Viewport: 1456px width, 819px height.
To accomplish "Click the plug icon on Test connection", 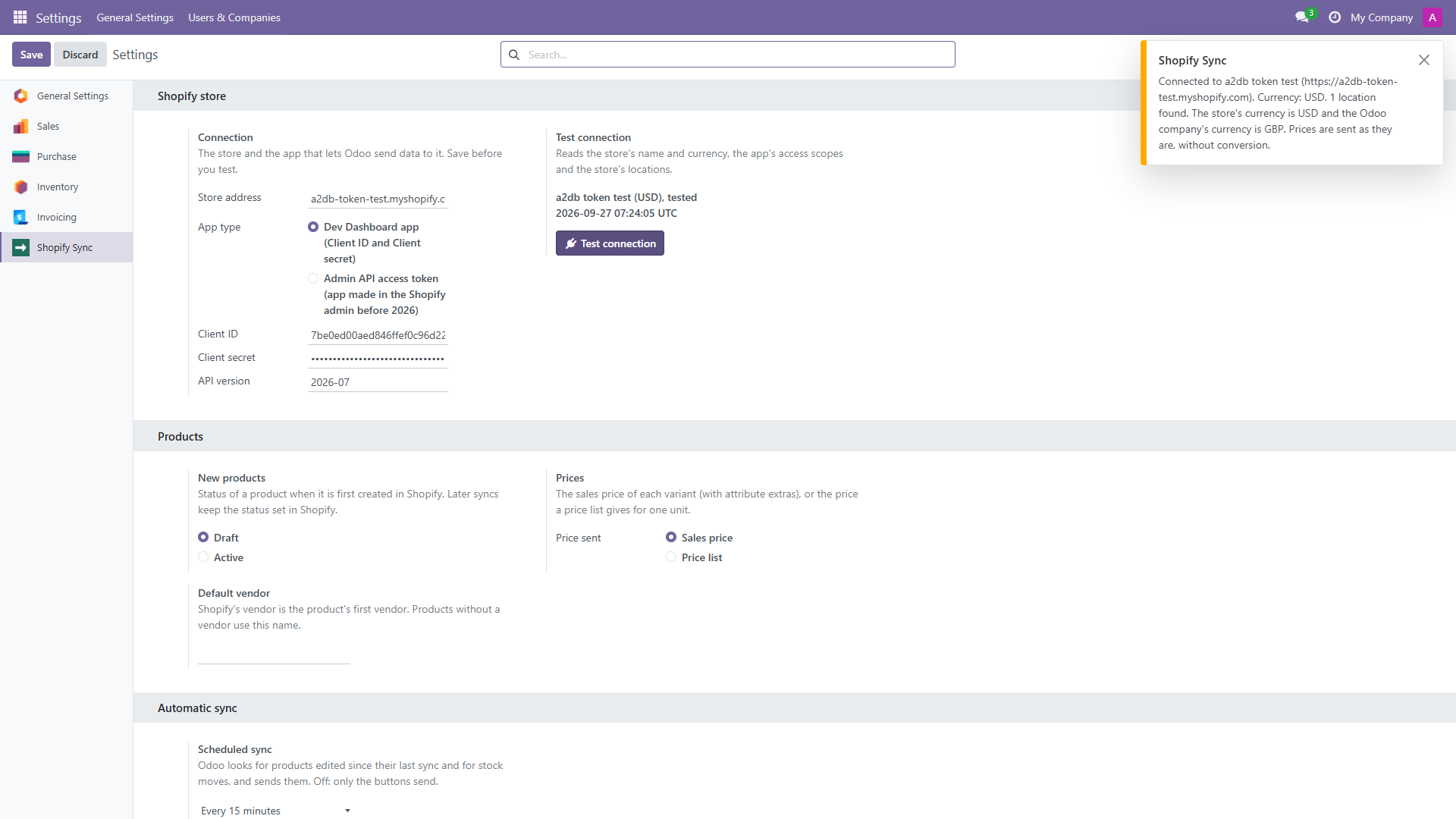I will [x=571, y=243].
